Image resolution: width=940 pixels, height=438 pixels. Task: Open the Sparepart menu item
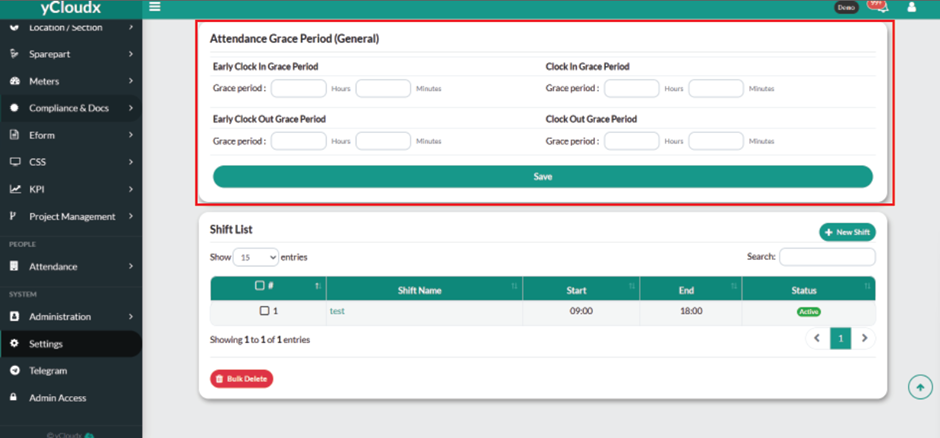71,54
